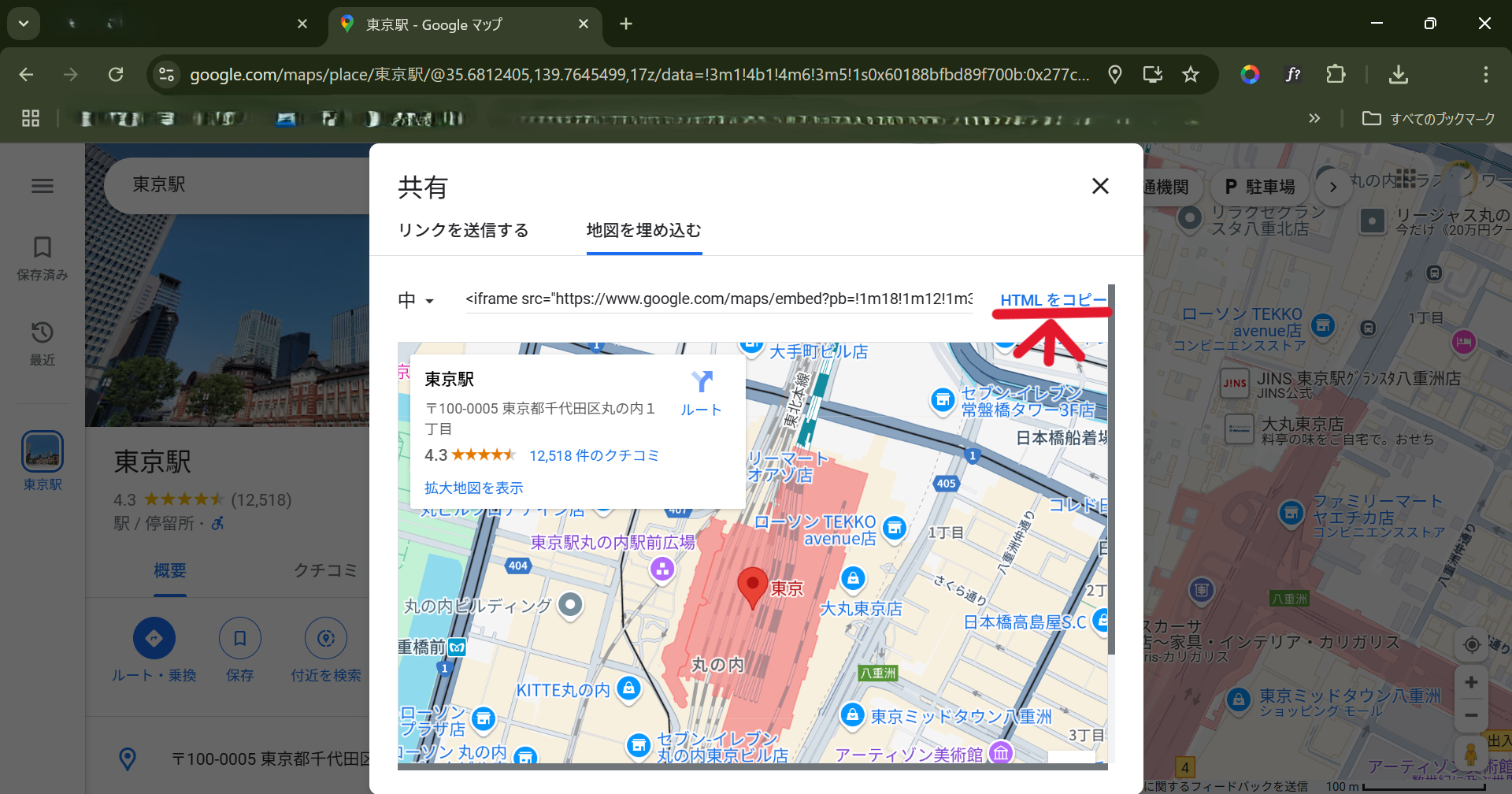Click the 東京駅 thumbnail in sidebar
Viewport: 1512px width, 794px height.
[x=43, y=452]
